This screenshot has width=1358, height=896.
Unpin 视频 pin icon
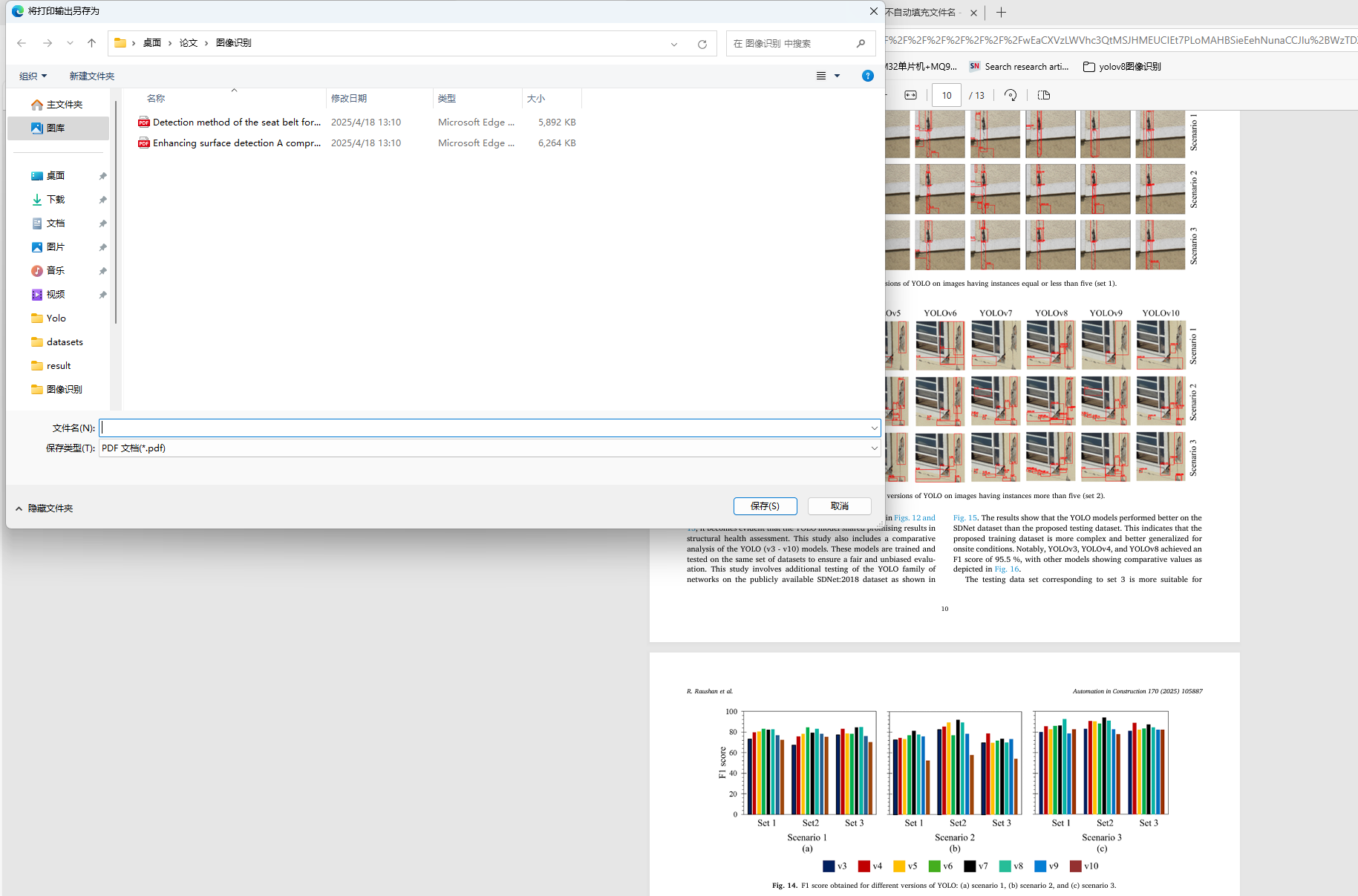(102, 295)
